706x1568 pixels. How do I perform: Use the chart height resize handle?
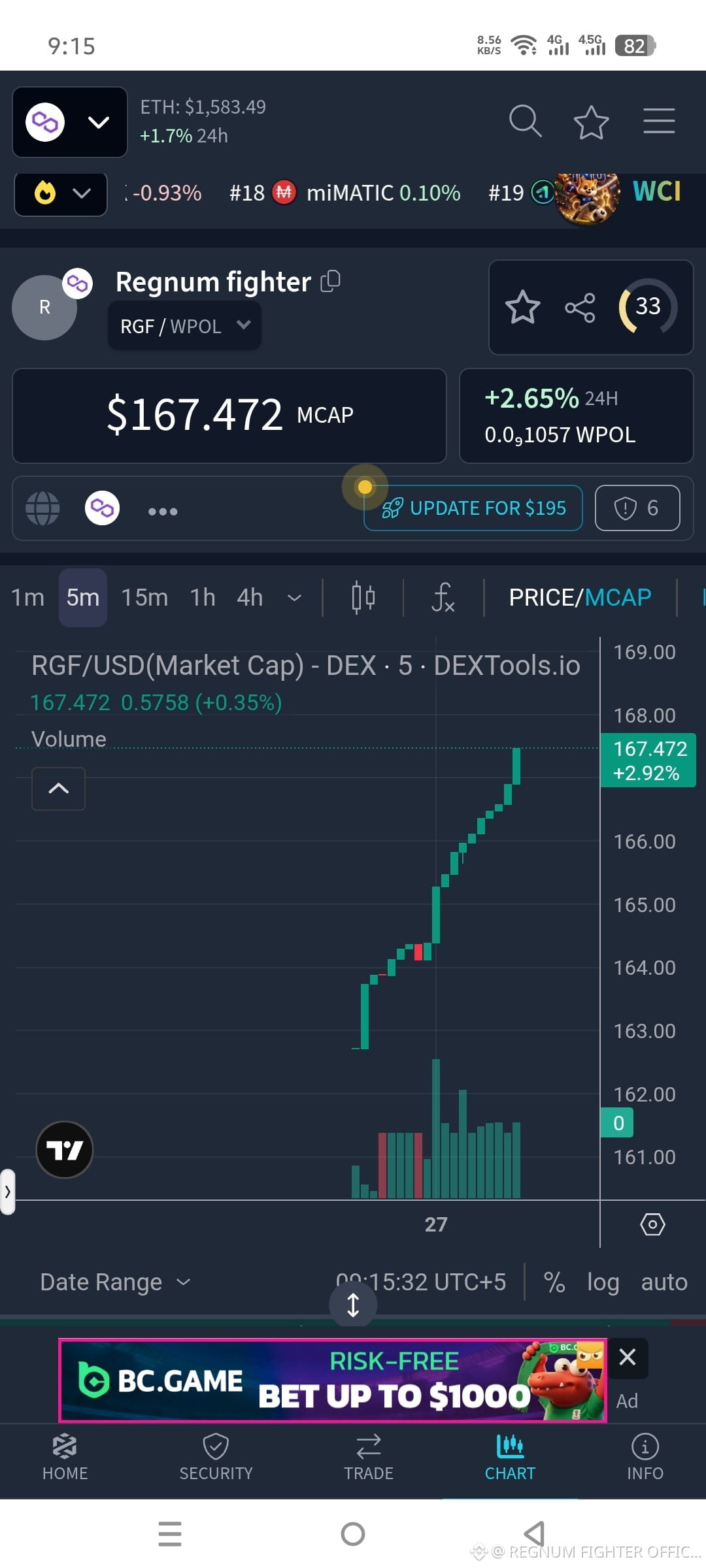click(x=353, y=1305)
